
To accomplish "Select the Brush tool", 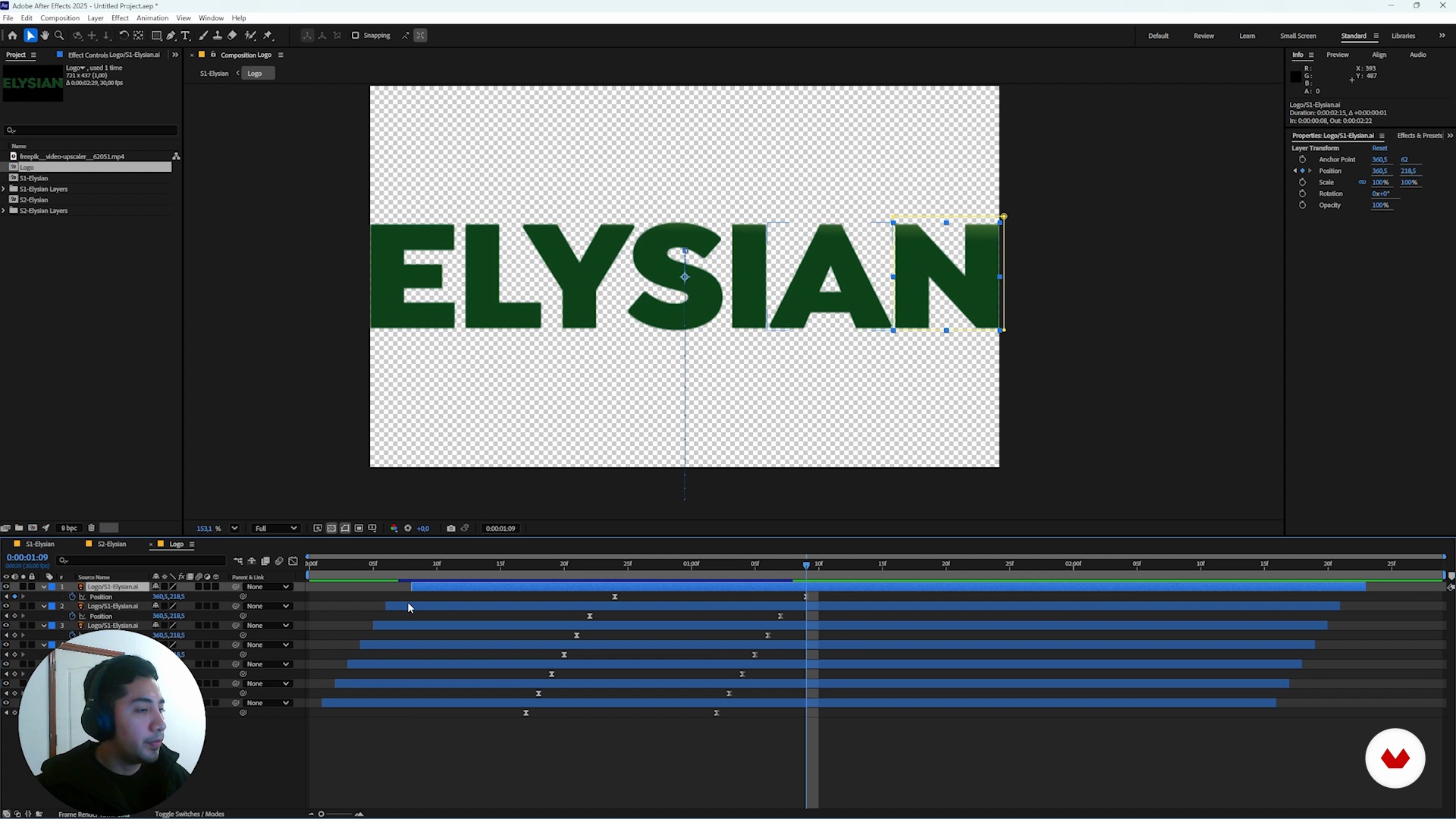I will [x=203, y=36].
